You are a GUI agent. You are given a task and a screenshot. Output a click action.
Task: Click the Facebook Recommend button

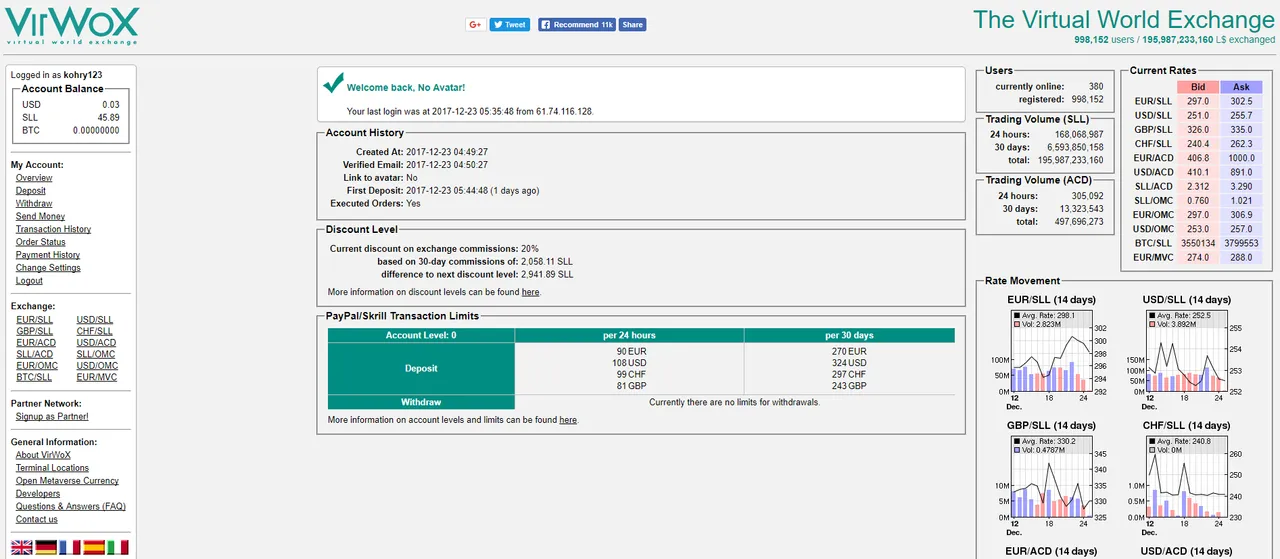click(577, 25)
